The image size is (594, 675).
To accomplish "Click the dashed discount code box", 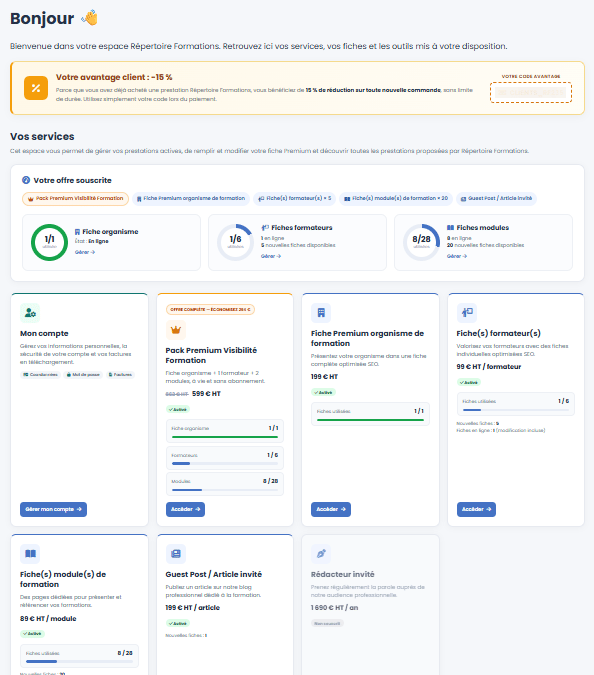I will tap(531, 93).
